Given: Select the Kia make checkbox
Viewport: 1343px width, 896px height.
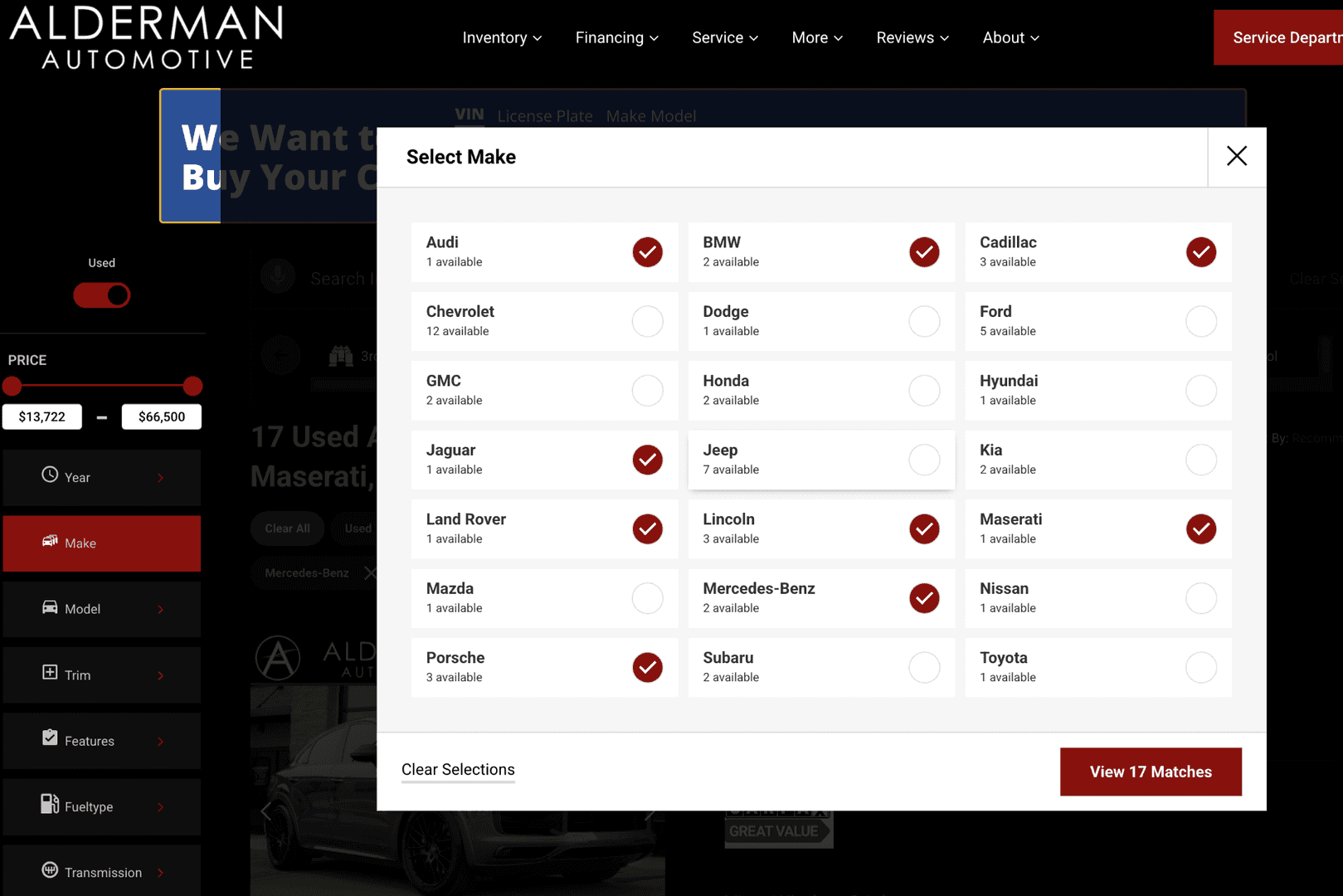Looking at the screenshot, I should (x=1201, y=460).
